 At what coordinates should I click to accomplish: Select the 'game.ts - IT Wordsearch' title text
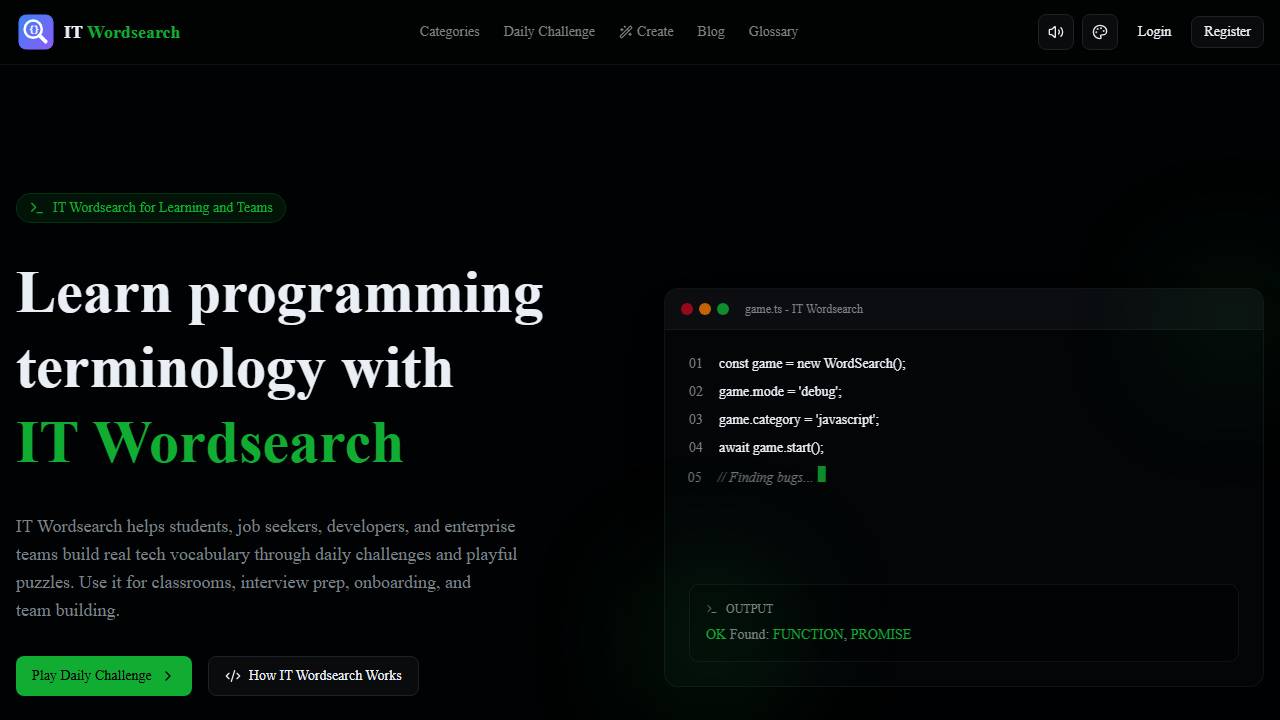click(804, 309)
